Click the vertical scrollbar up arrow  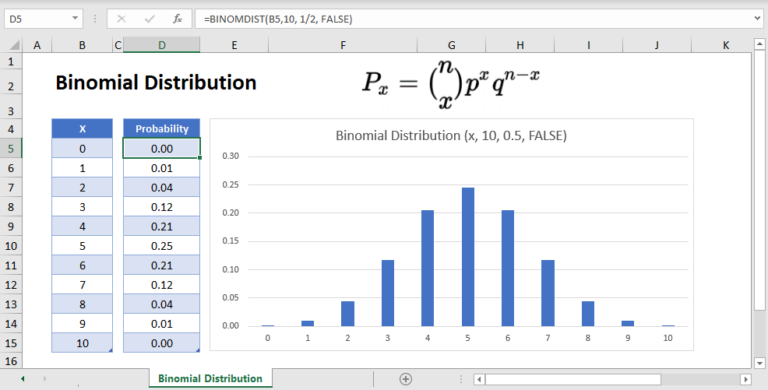(759, 45)
